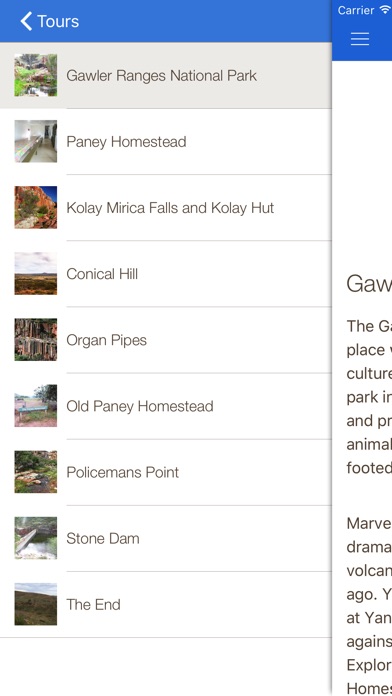Image resolution: width=392 pixels, height=696 pixels.
Task: Tap the back chevron beside Tours
Action: [x=26, y=21]
